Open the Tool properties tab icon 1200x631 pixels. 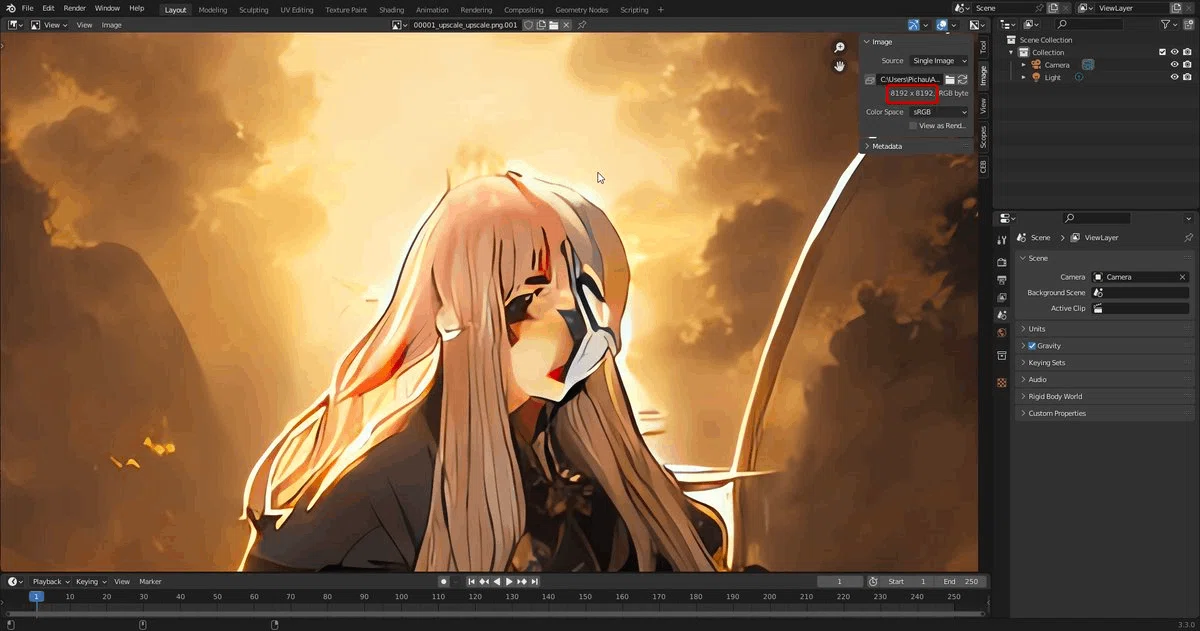1002,240
